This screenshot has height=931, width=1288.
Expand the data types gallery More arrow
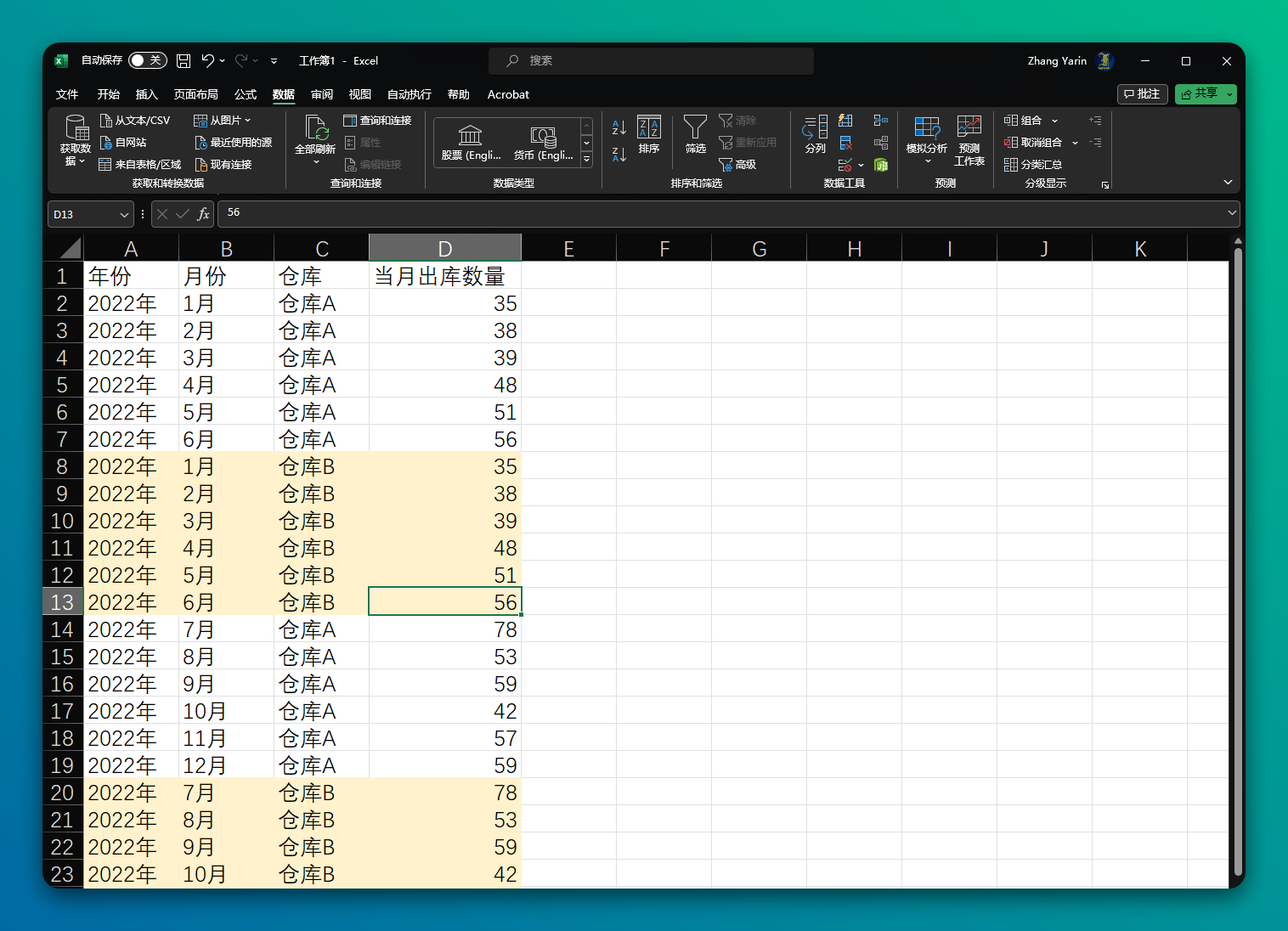click(586, 159)
